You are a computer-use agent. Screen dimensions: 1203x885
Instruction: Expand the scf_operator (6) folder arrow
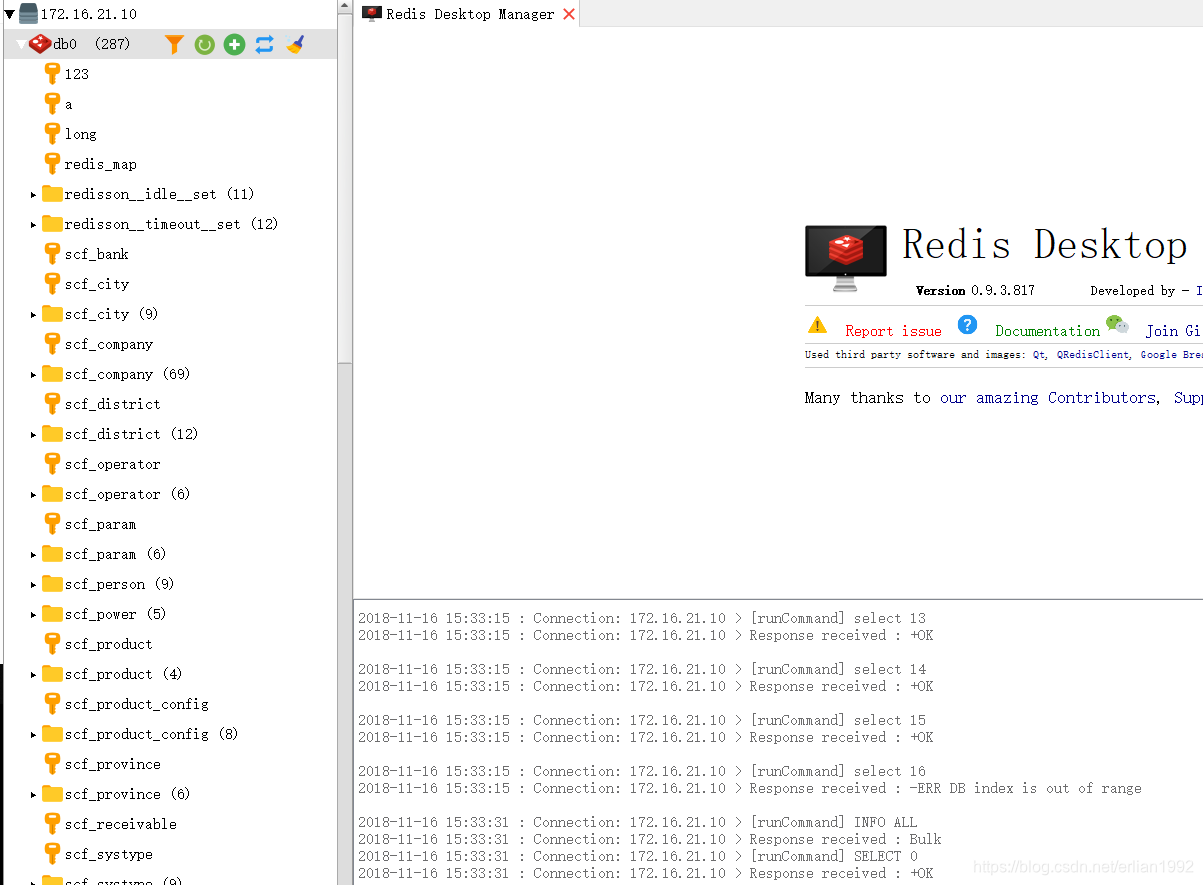click(x=33, y=494)
